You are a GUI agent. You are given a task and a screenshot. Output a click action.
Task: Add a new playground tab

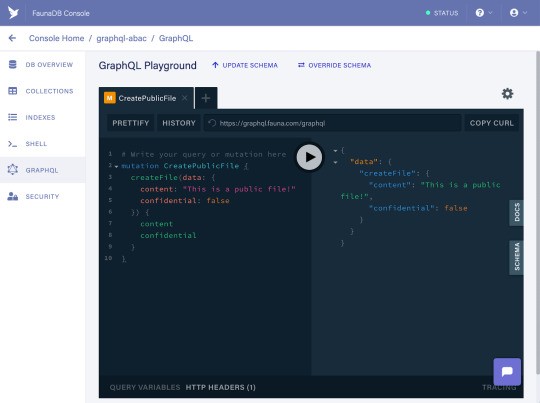(206, 98)
